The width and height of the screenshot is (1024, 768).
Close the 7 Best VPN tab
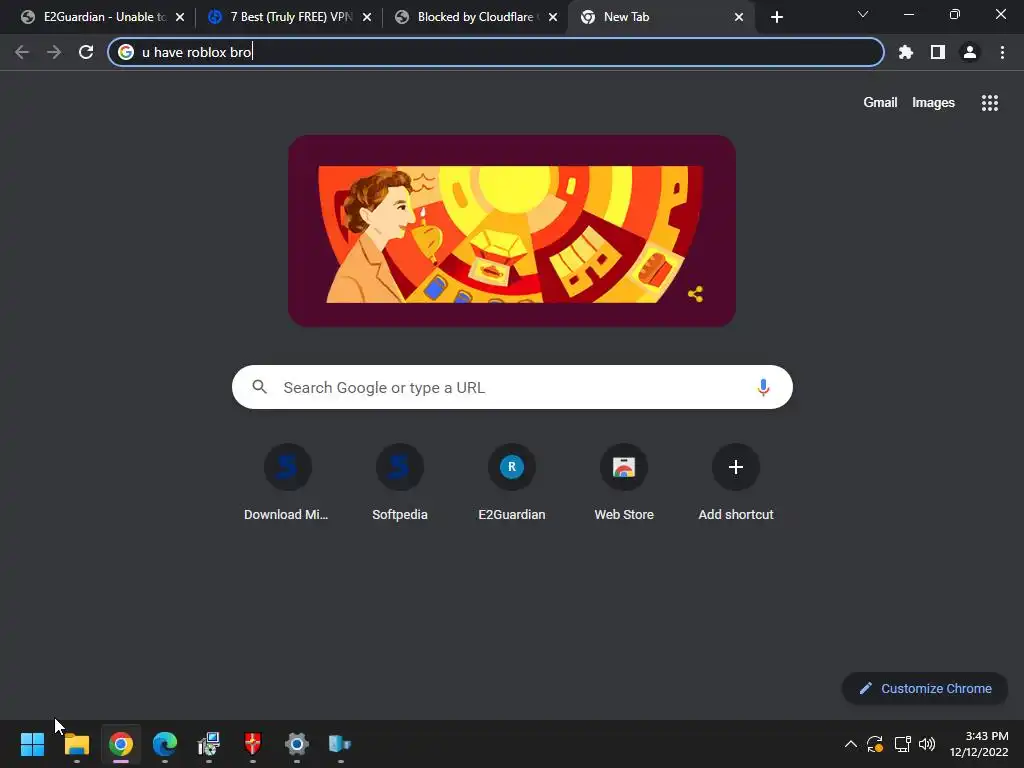[367, 17]
